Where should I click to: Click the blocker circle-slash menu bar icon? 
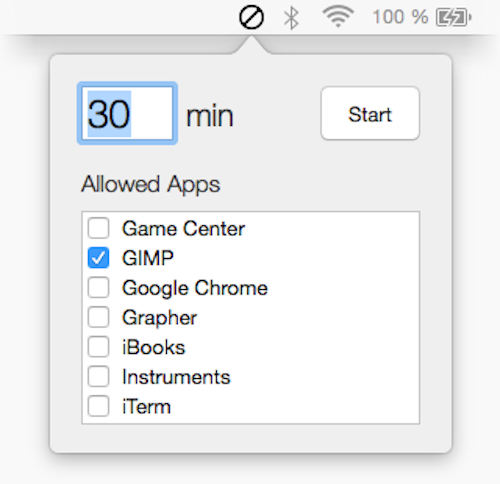pos(251,17)
